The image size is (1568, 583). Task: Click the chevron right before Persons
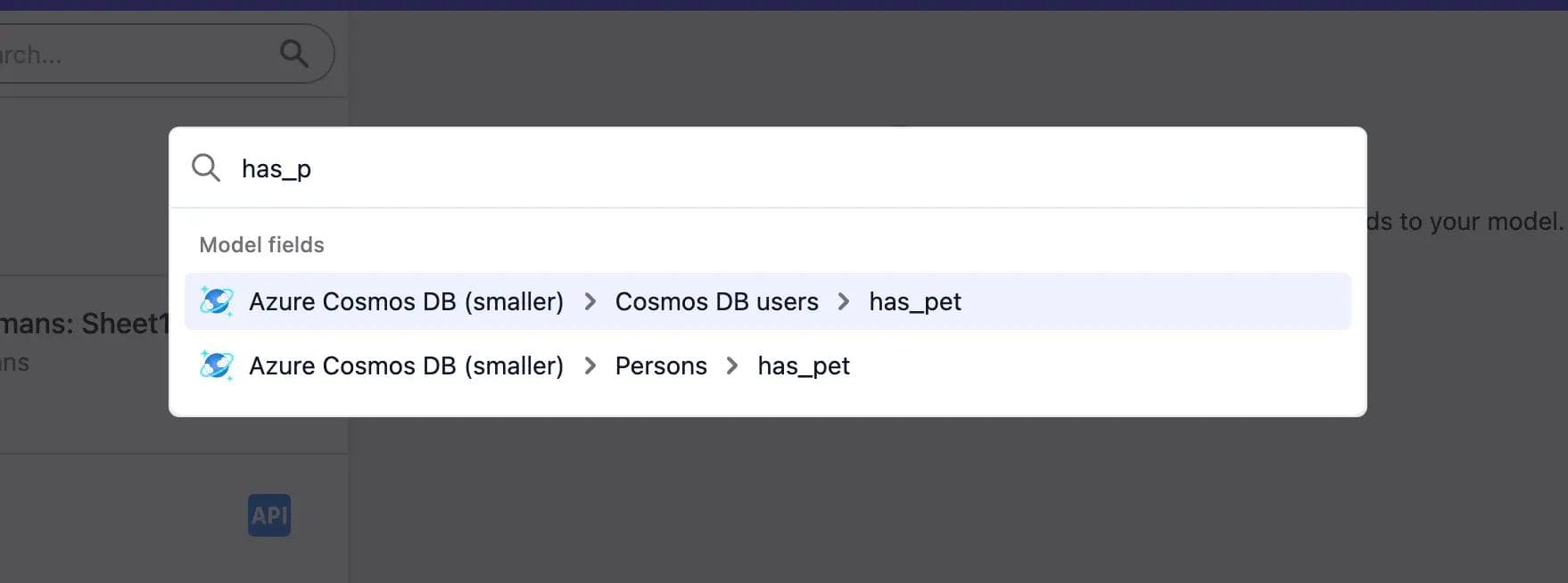tap(590, 365)
